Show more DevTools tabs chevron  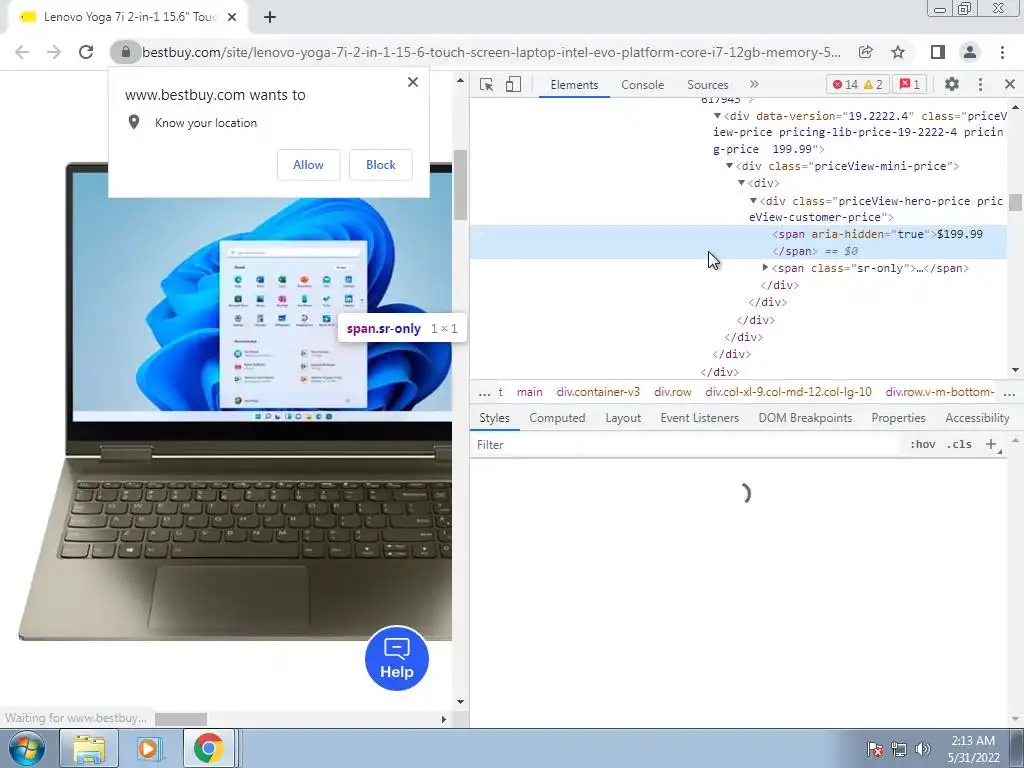[754, 84]
